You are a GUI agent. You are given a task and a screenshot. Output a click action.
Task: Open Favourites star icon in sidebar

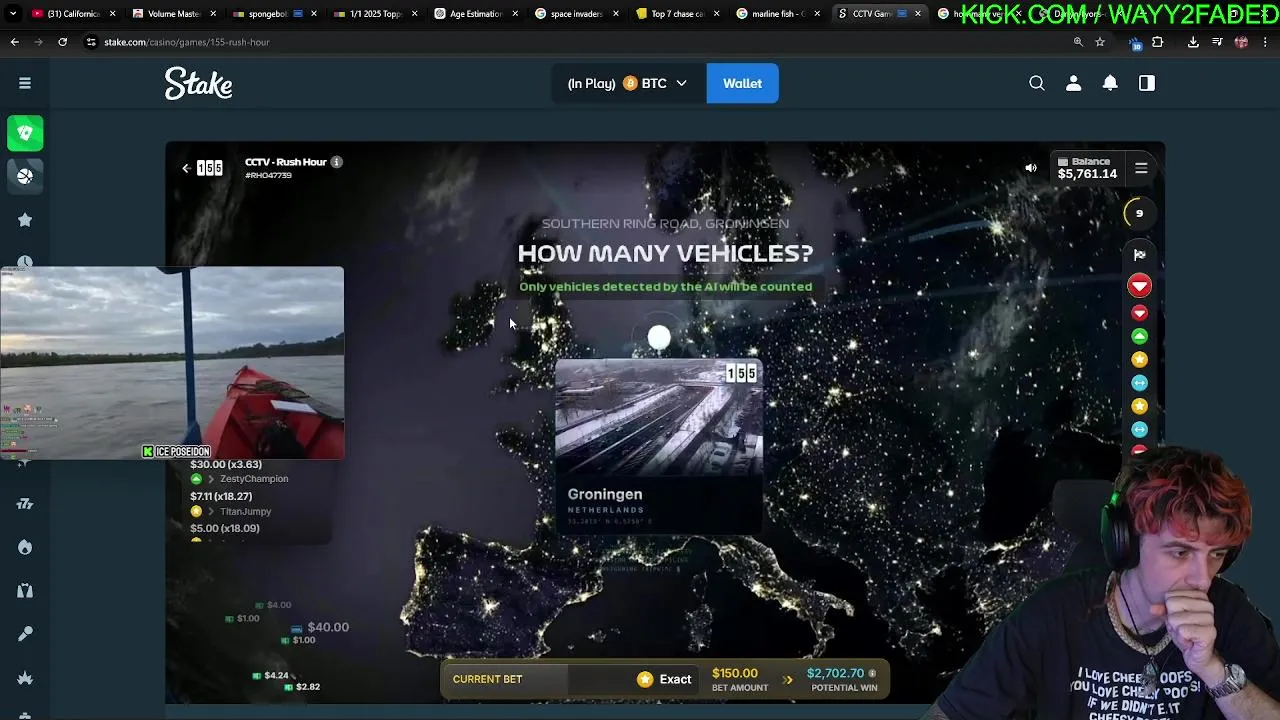click(x=25, y=220)
